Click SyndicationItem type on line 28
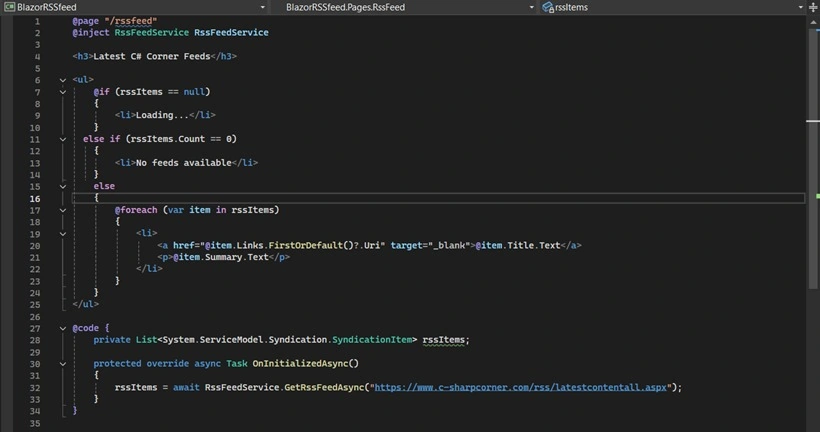The width and height of the screenshot is (820, 432). pyautogui.click(x=372, y=340)
